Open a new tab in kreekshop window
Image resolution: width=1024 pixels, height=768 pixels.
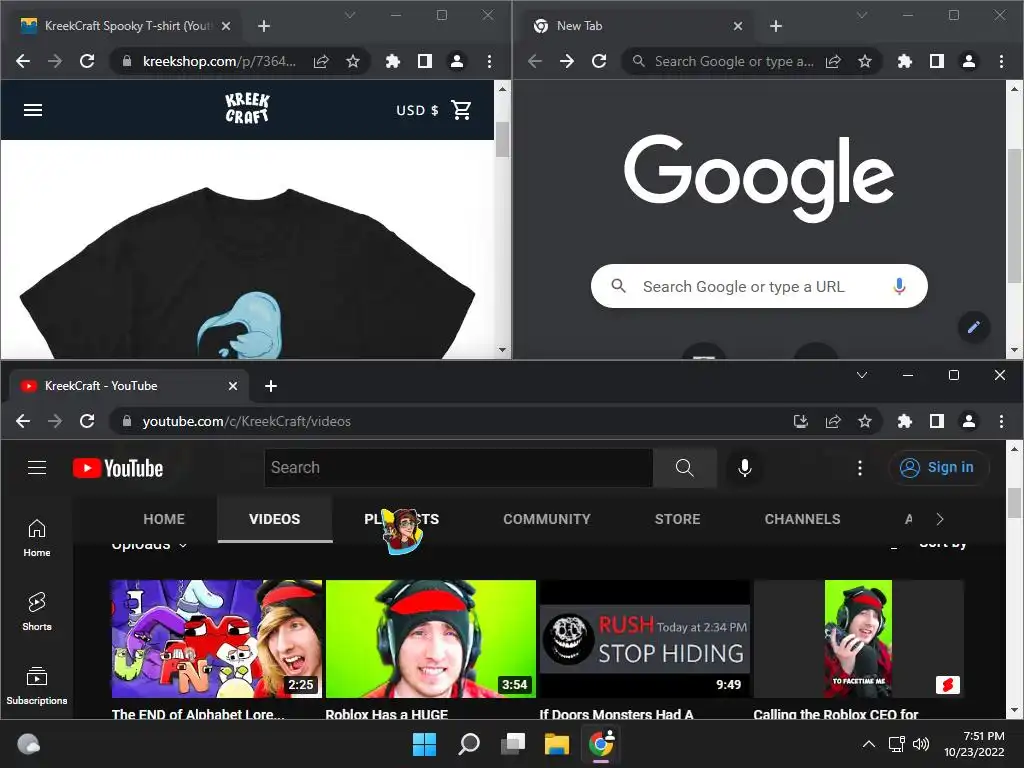[x=264, y=26]
